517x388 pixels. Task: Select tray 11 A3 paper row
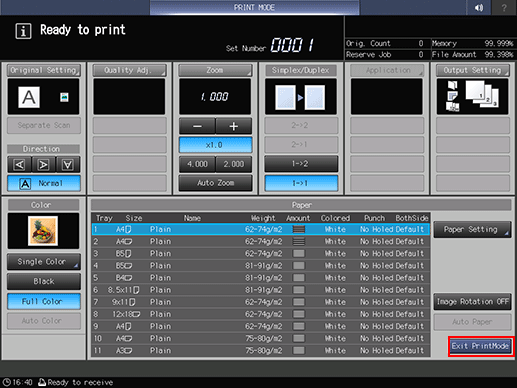click(261, 351)
